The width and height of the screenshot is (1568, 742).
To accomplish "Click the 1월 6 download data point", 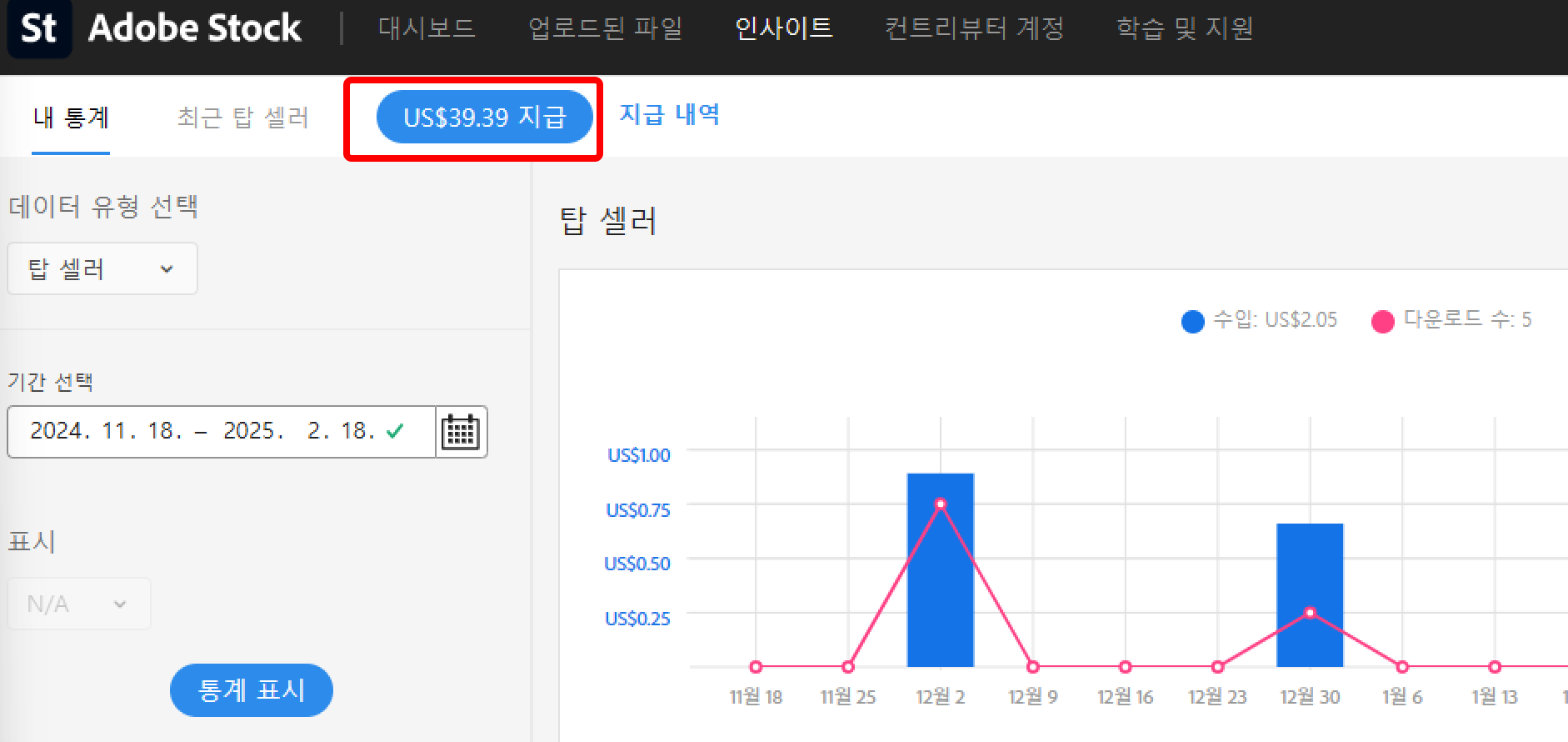I will pos(1402,667).
